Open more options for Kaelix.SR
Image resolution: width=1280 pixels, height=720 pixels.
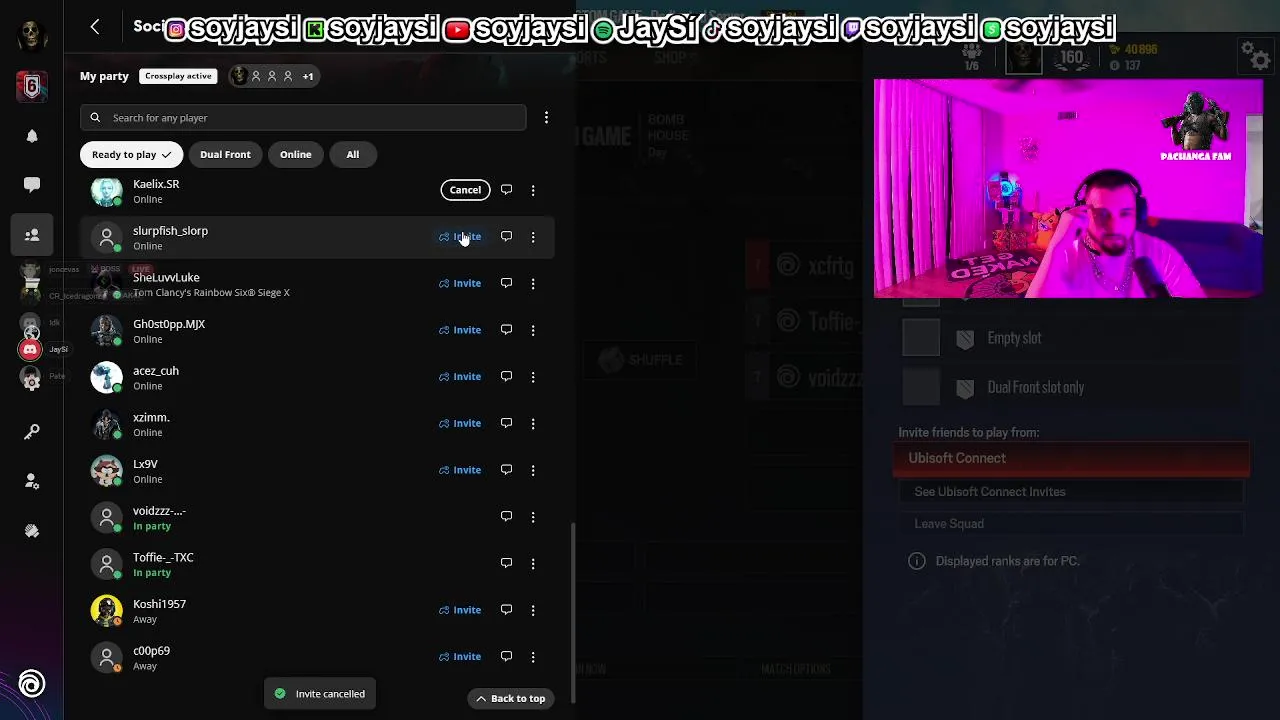[533, 190]
